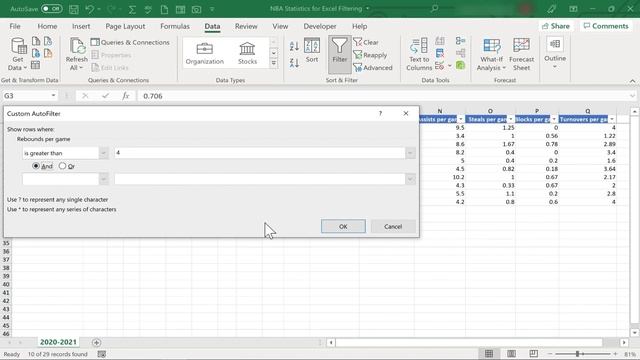Click the Save icon in the title bar
This screenshot has width=640, height=360.
(x=74, y=9)
